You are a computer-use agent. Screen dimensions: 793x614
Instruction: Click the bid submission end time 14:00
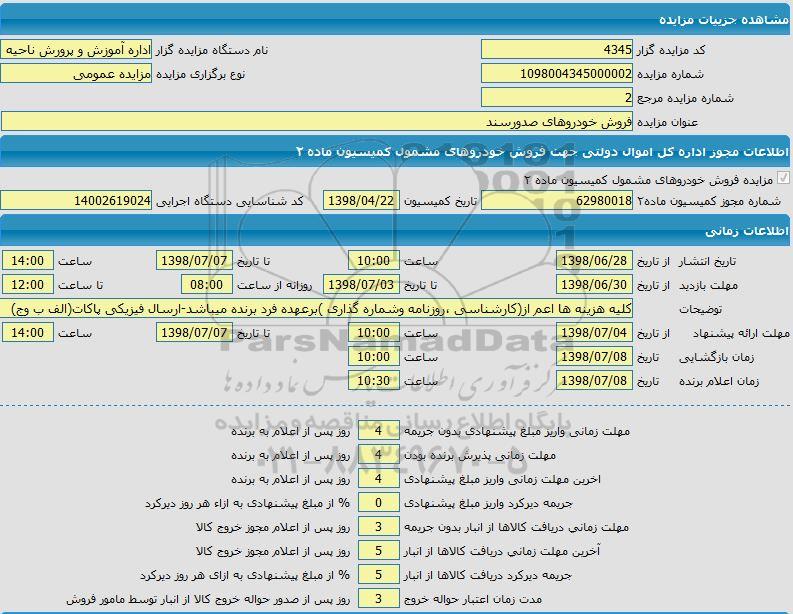[x=27, y=332]
